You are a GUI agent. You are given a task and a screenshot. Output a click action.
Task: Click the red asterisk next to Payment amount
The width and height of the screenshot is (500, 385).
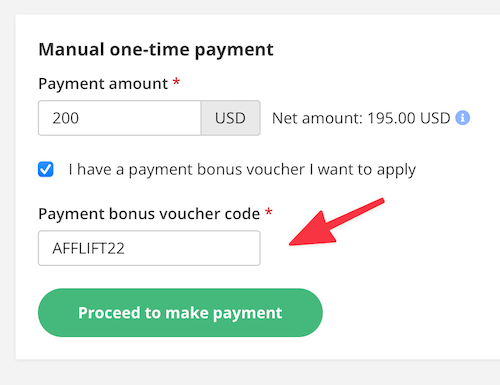(x=176, y=82)
